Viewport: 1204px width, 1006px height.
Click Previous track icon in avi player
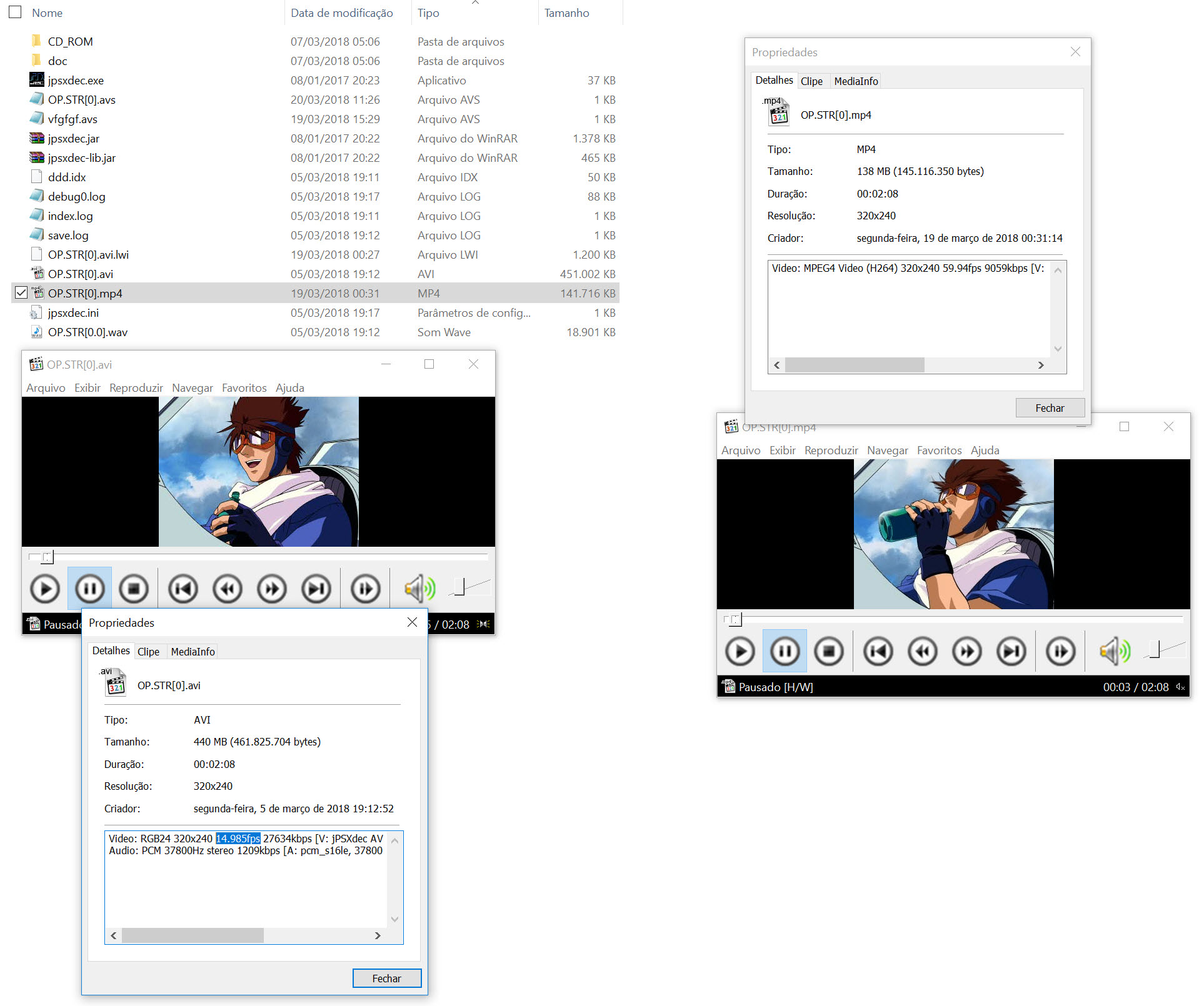point(183,589)
